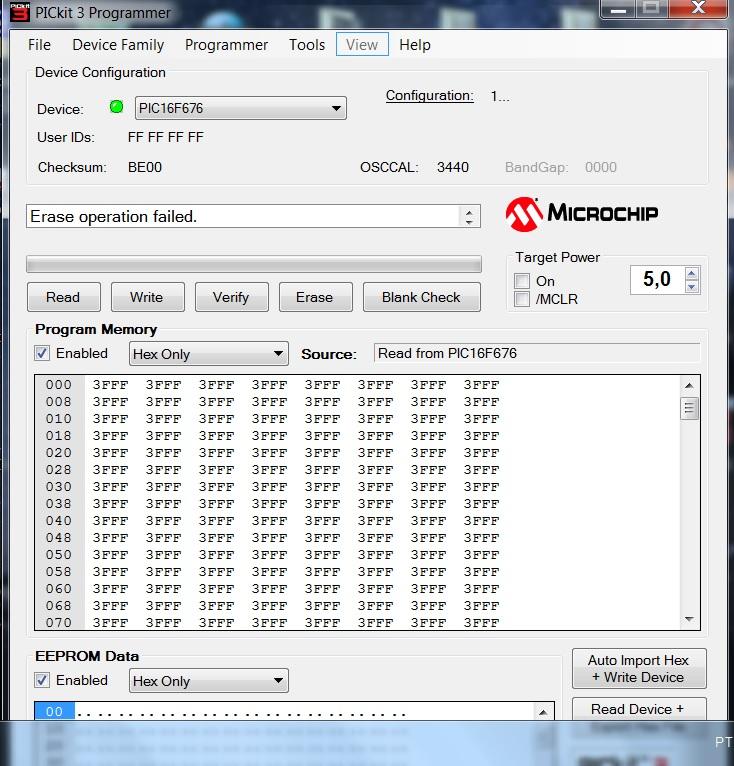Click status message scroll down arrow
Viewport: 734px width, 766px height.
coord(469,222)
